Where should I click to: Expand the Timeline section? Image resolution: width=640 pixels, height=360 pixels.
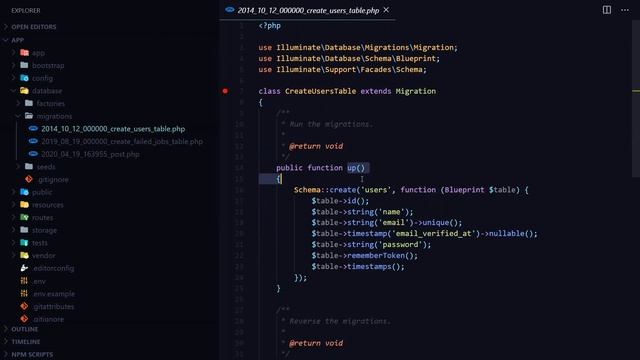(x=26, y=342)
